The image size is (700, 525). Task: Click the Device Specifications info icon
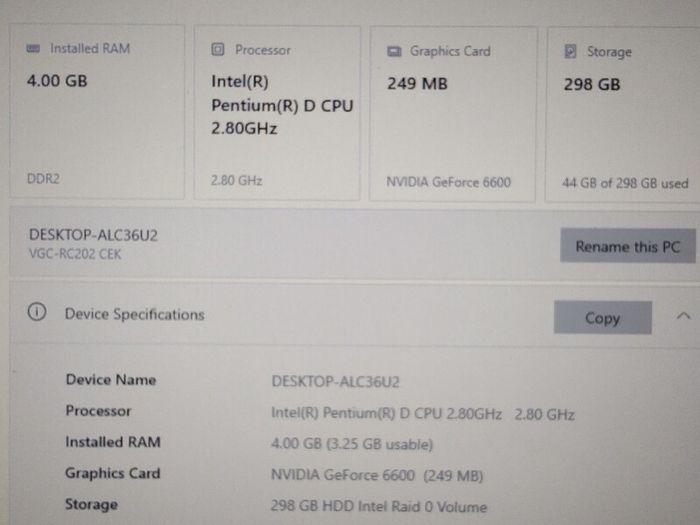pyautogui.click(x=37, y=312)
